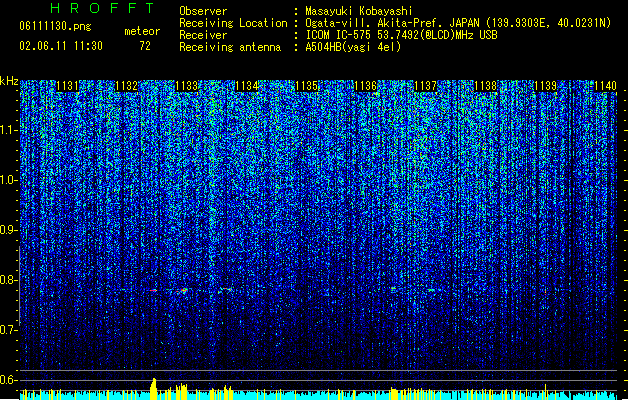Viewport: 629px width, 400px height.
Task: Click the tallest yellow signal peak near 1132
Action: pyautogui.click(x=153, y=388)
